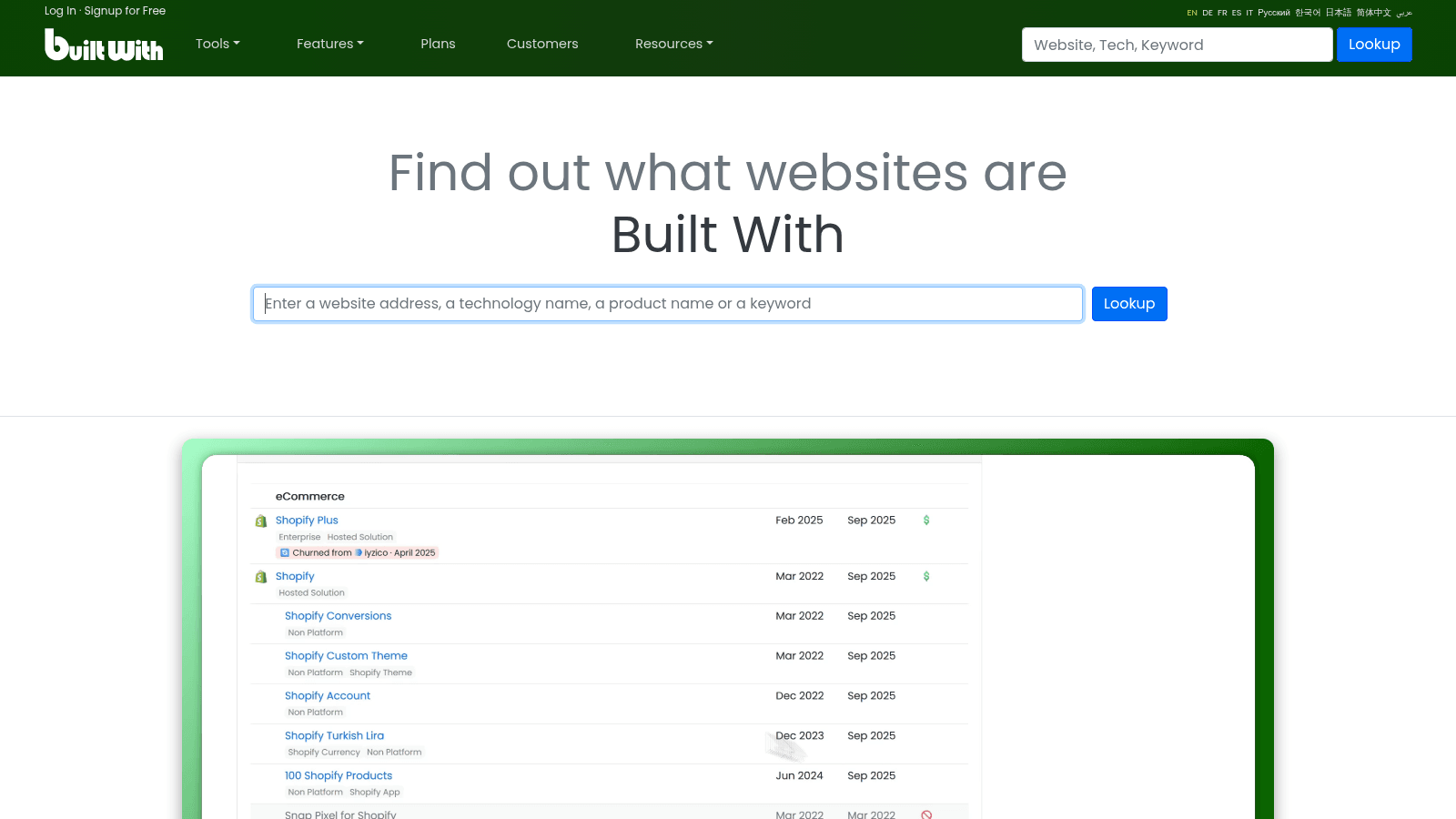The height and width of the screenshot is (819, 1456).
Task: Open the Tools dropdown menu
Action: tap(217, 44)
